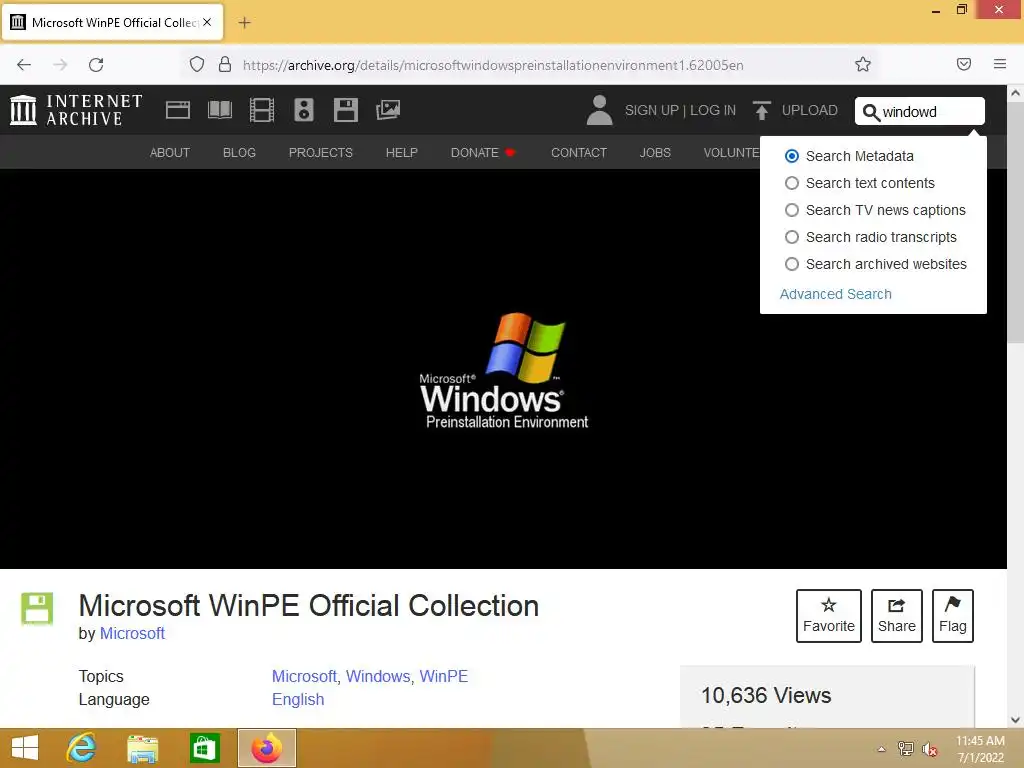
Task: Open the Web (Wayback) media icon
Action: pos(178,110)
